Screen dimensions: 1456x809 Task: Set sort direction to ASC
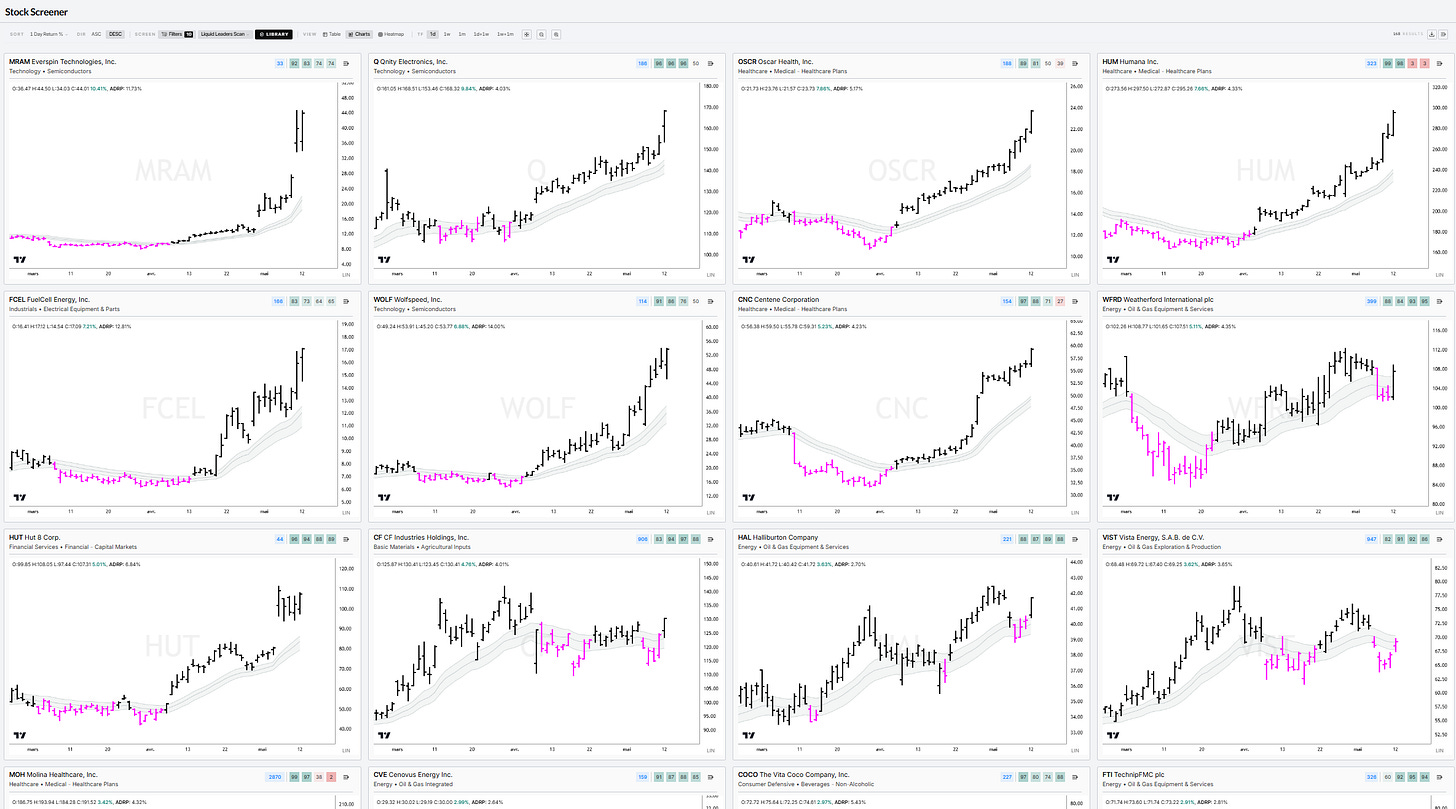[x=96, y=34]
